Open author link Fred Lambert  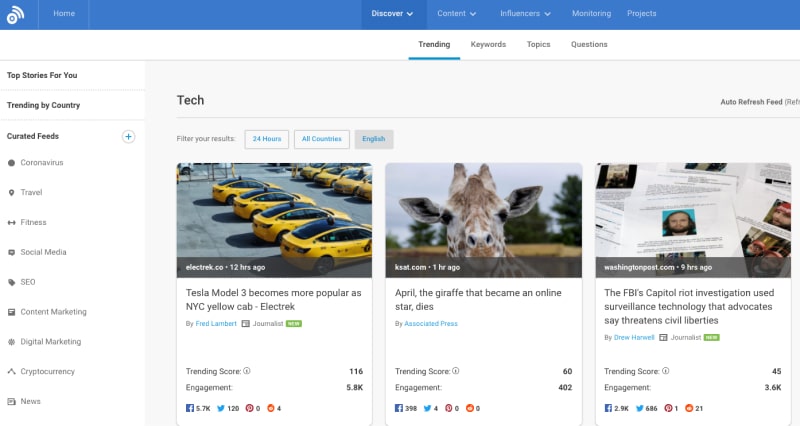click(216, 323)
